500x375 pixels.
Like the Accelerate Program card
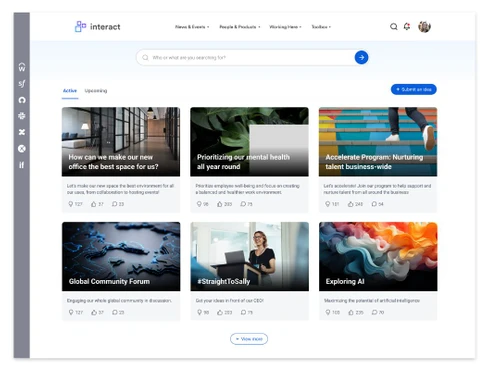(x=351, y=204)
